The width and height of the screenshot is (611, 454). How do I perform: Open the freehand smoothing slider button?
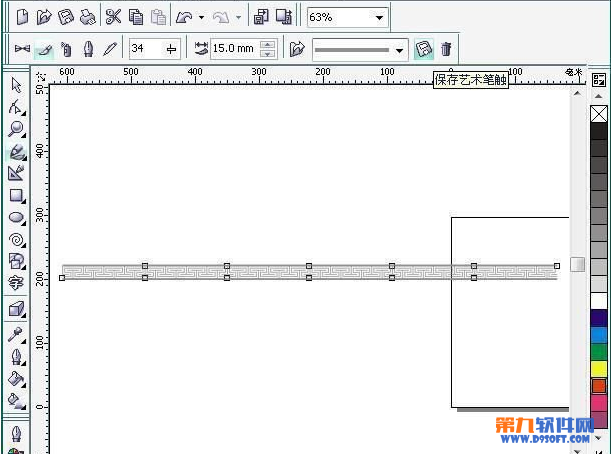coord(171,49)
